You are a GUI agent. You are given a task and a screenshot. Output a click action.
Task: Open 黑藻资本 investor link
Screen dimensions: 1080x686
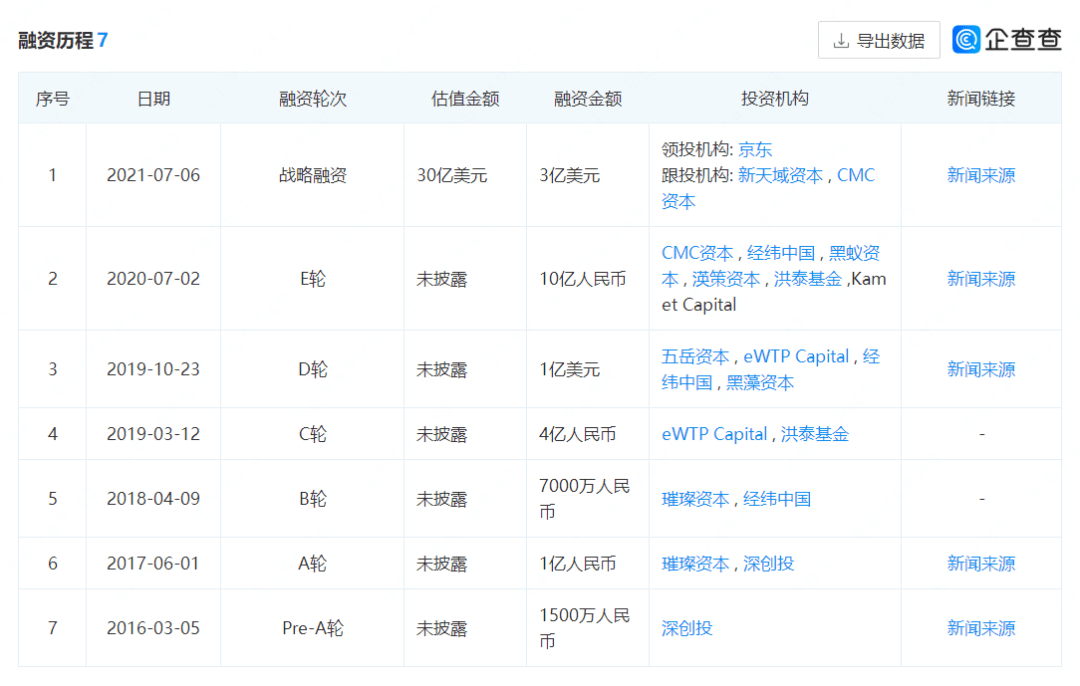(760, 382)
